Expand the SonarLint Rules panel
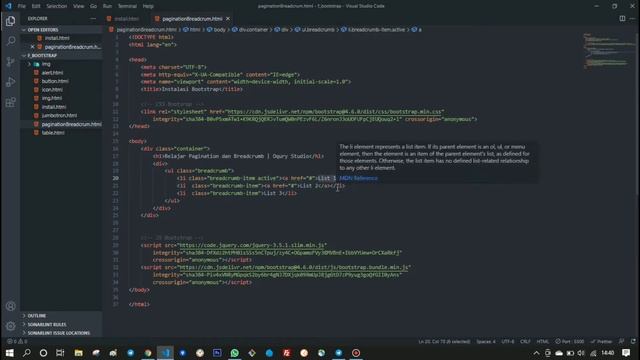The height and width of the screenshot is (360, 640). [61, 324]
